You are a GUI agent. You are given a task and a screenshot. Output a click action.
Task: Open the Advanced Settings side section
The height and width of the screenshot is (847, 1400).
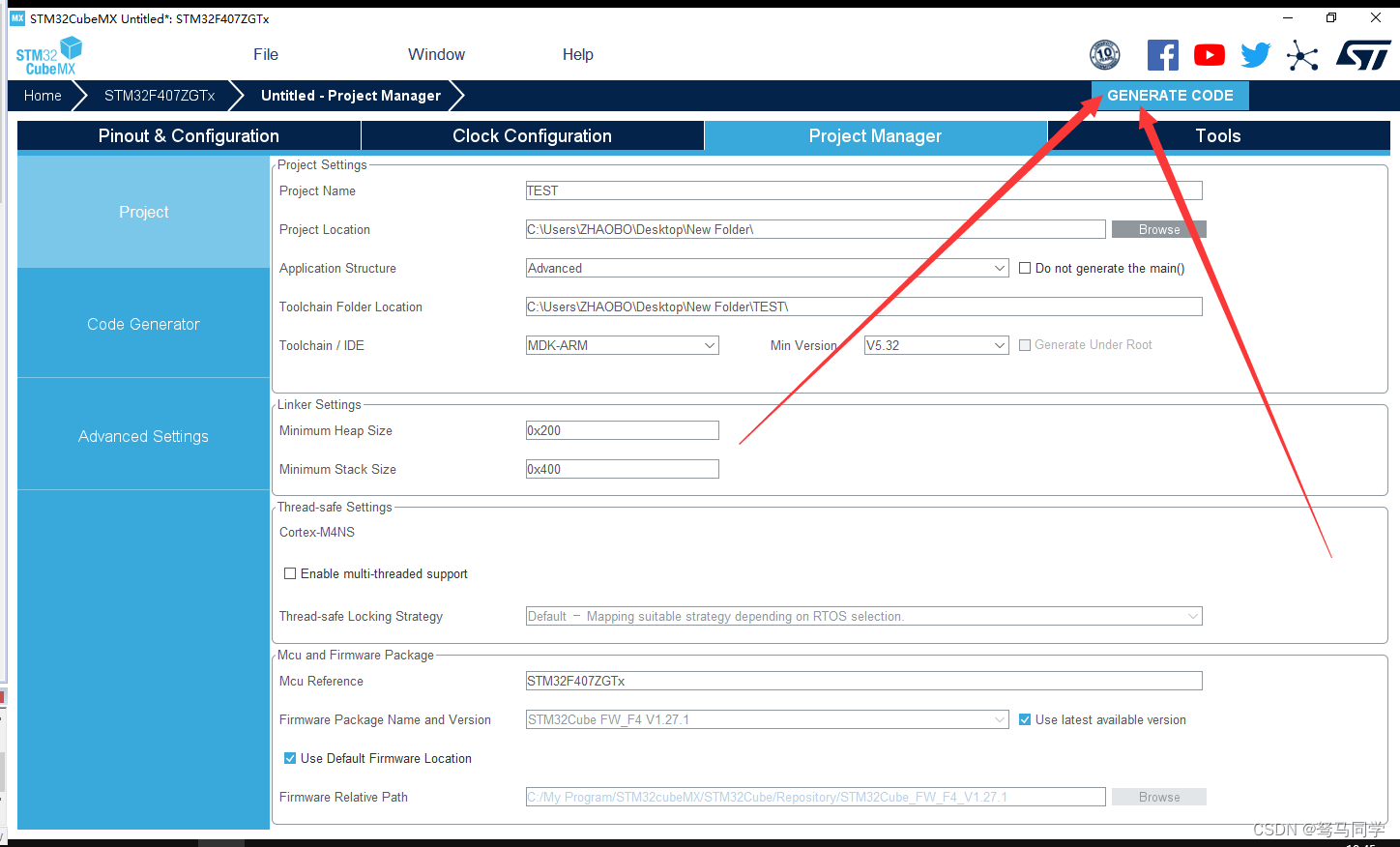point(143,436)
